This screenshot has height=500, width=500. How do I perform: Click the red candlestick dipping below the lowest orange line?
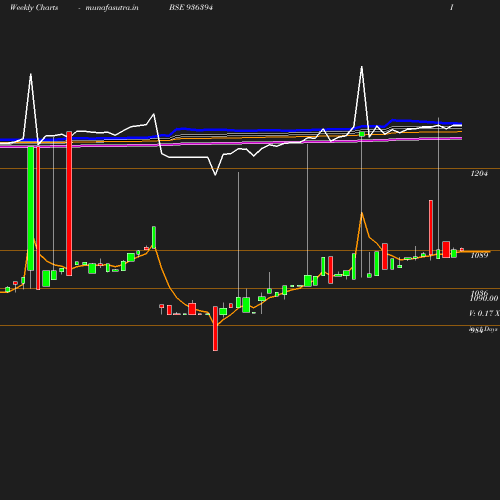[x=215, y=328]
